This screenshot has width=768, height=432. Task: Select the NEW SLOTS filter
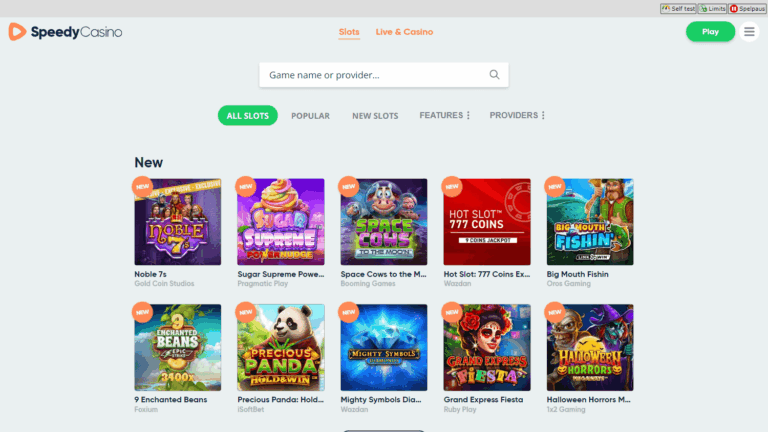click(375, 116)
